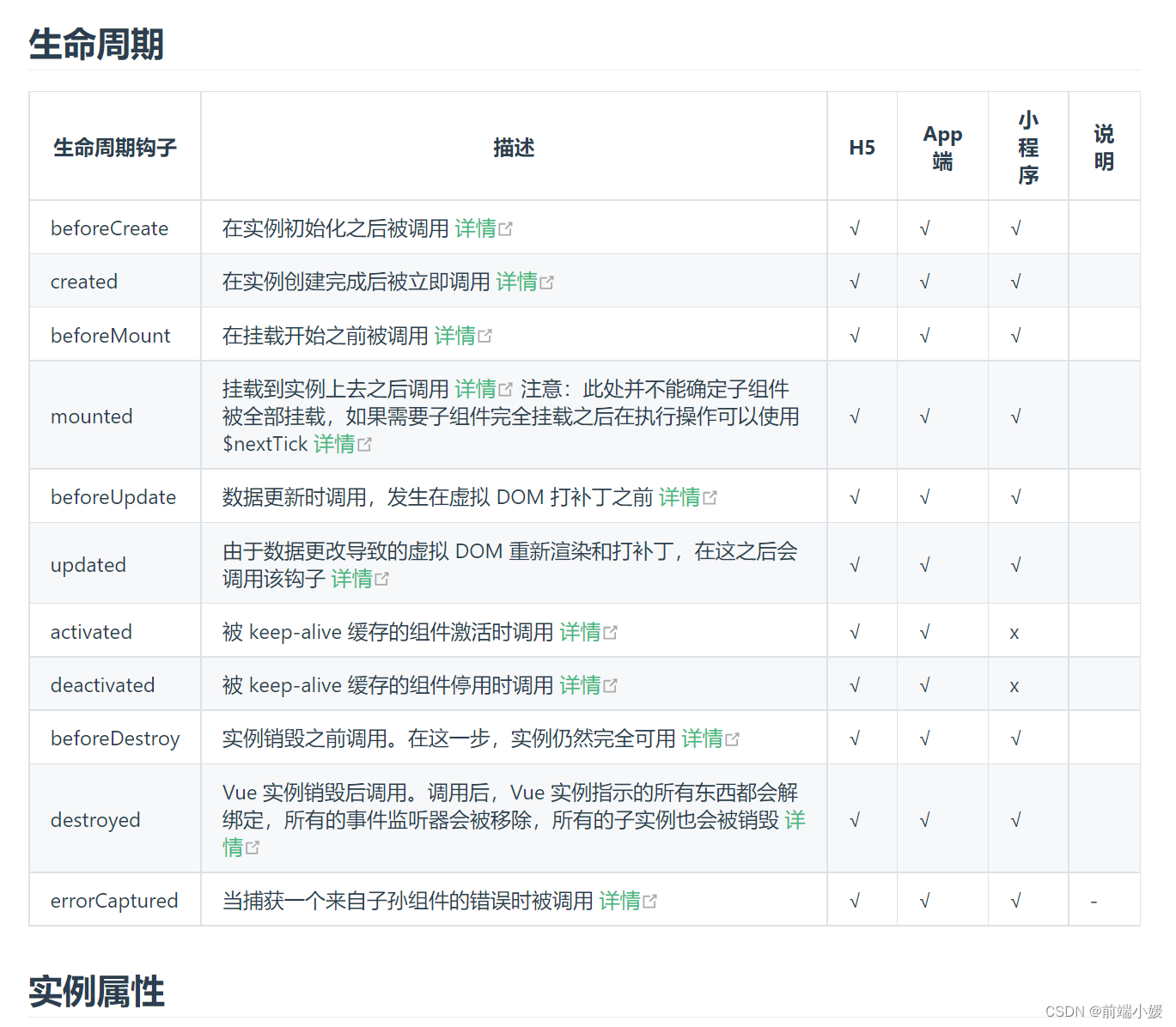Click 当捕获一个来自子孙组件的错误时被调用 text

[x=408, y=901]
